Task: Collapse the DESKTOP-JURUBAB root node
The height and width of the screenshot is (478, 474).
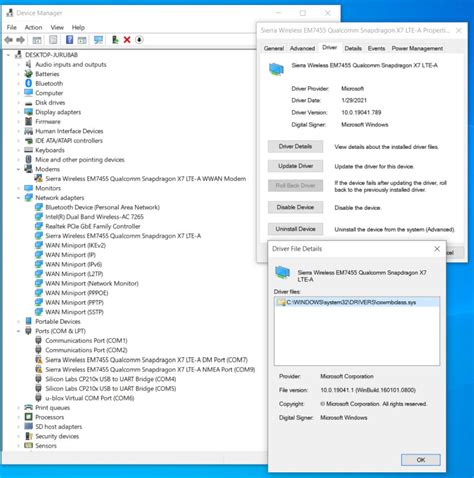Action: (9, 55)
